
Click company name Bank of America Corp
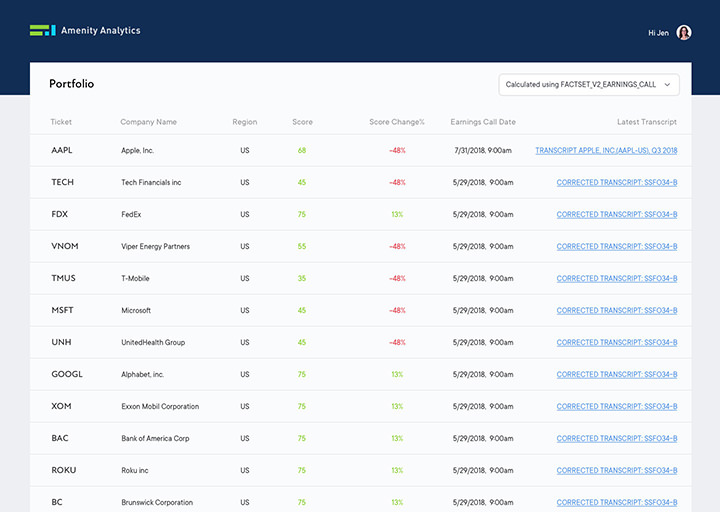155,439
